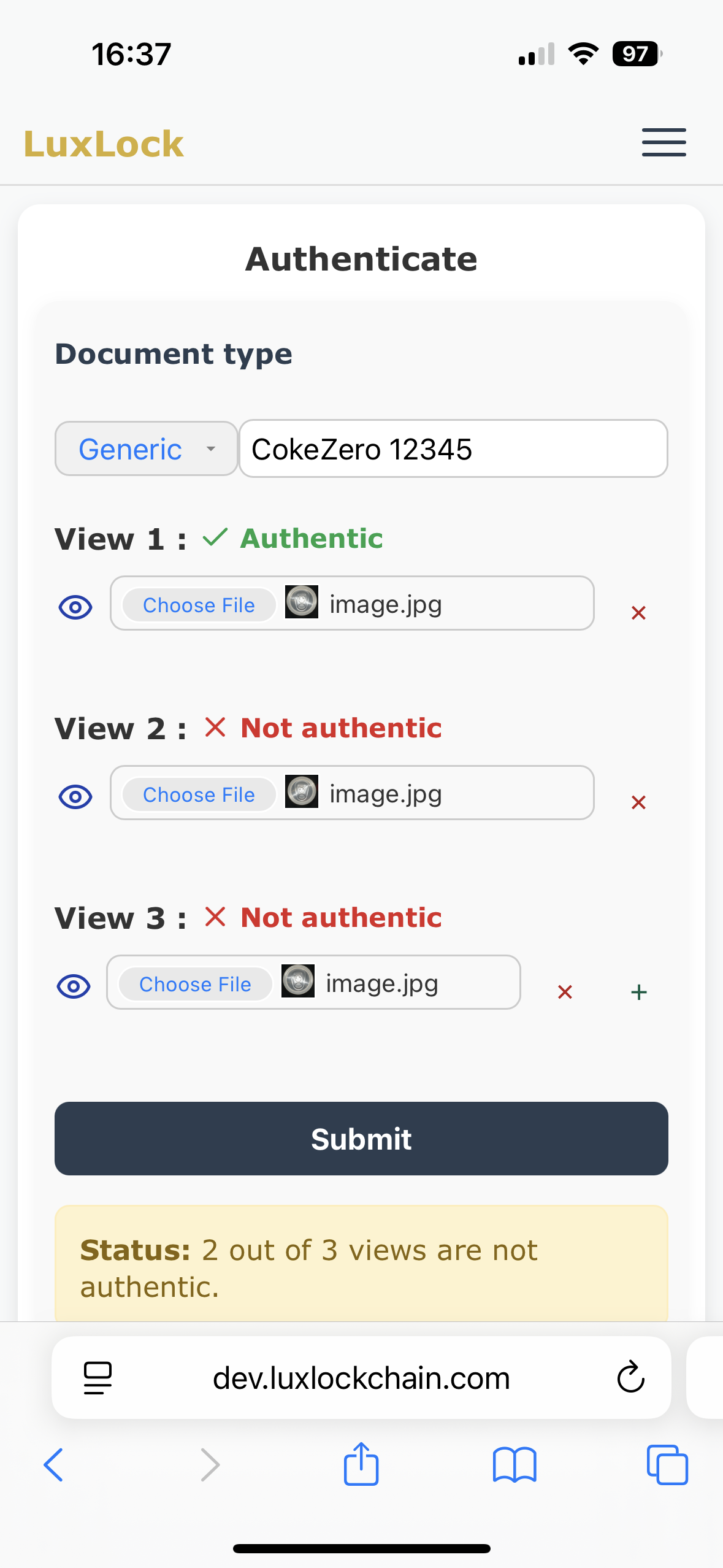Screen dimensions: 723x1568
Task: Focus the CokeZero 12345 text field
Action: pyautogui.click(x=453, y=449)
